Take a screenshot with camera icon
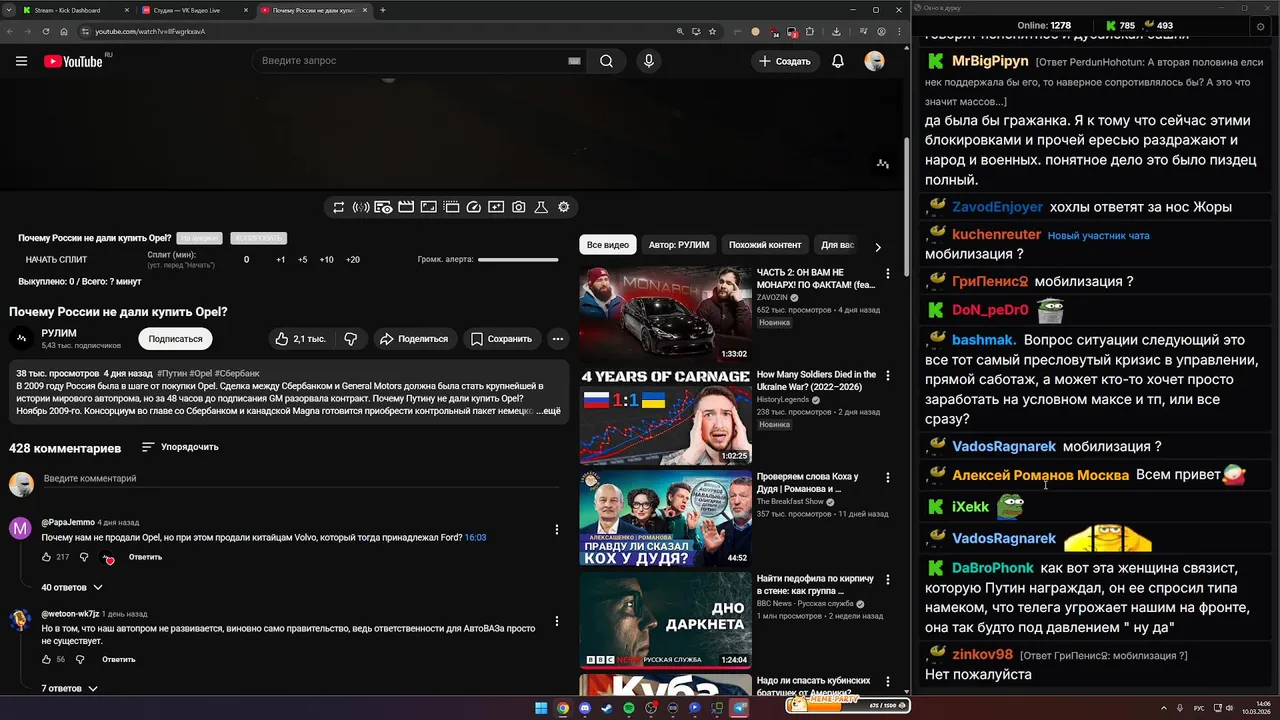The height and width of the screenshot is (720, 1280). [x=519, y=207]
